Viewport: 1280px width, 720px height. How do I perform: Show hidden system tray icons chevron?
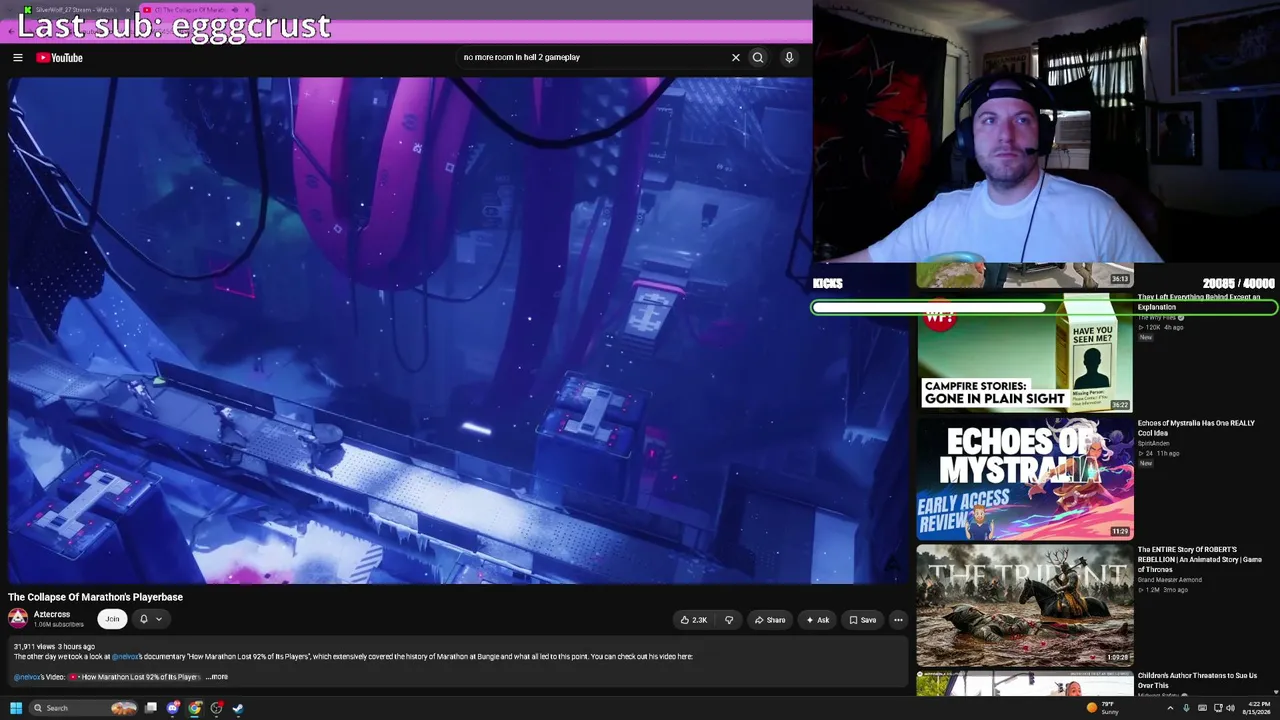[x=1170, y=708]
